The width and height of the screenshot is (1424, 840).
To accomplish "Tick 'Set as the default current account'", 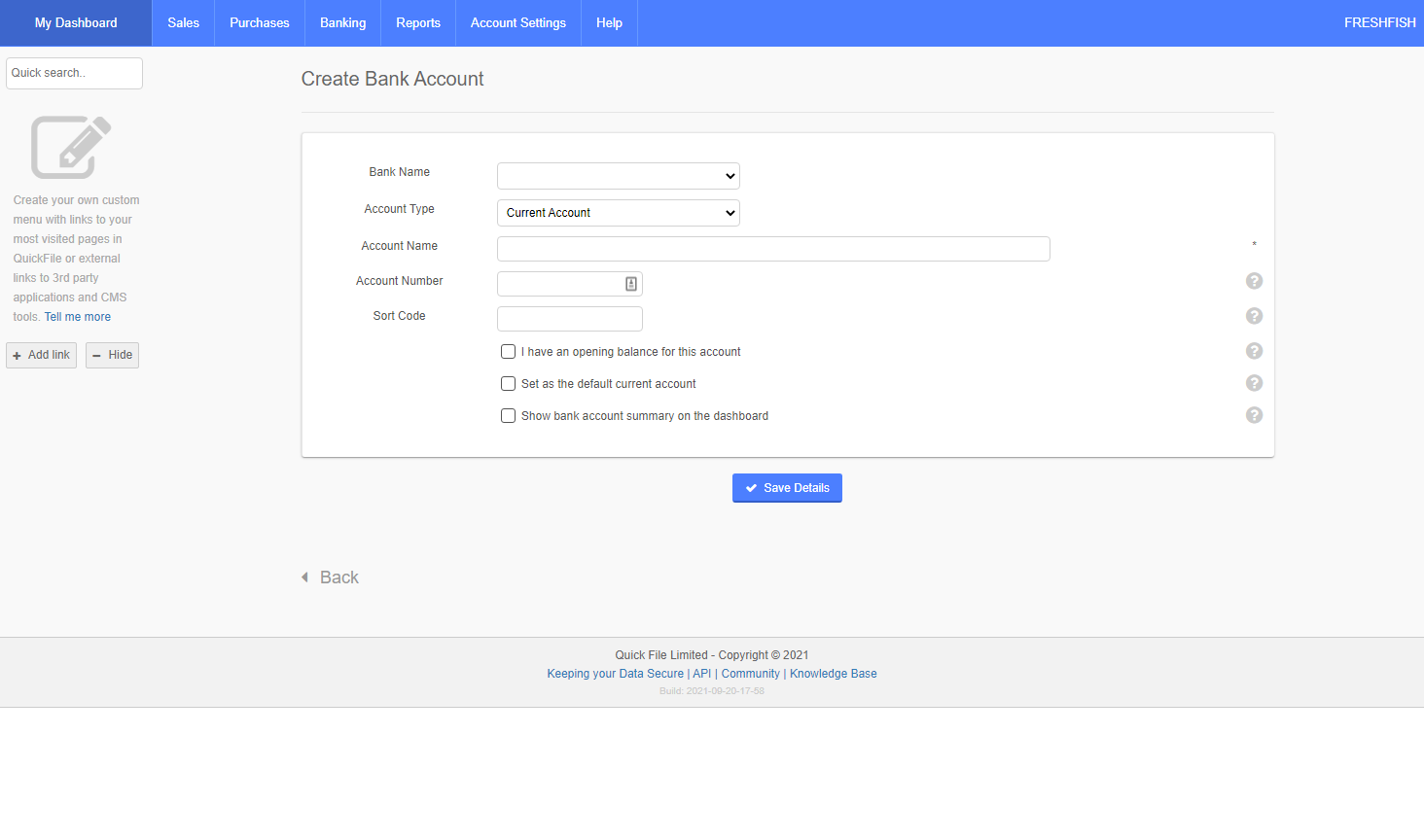I will pyautogui.click(x=508, y=384).
